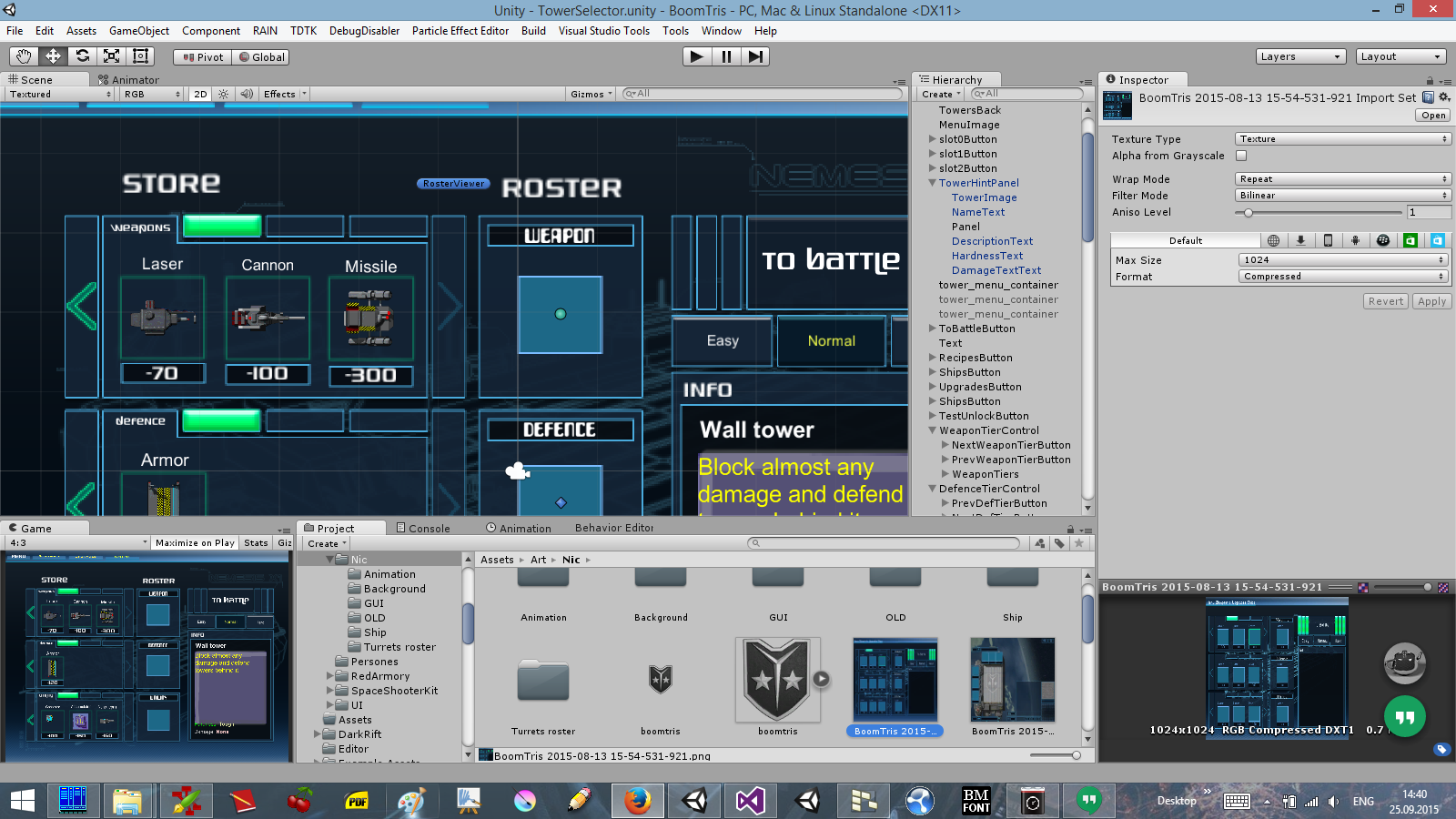Open BM Font from the taskbar
The width and height of the screenshot is (1456, 819).
tap(976, 801)
